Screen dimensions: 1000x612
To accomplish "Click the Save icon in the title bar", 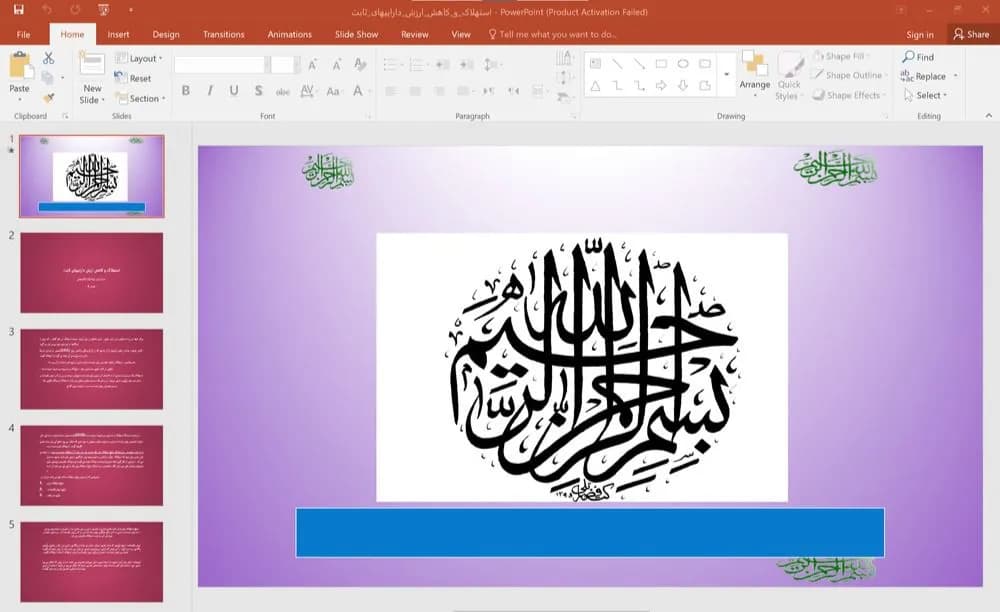I will [18, 10].
